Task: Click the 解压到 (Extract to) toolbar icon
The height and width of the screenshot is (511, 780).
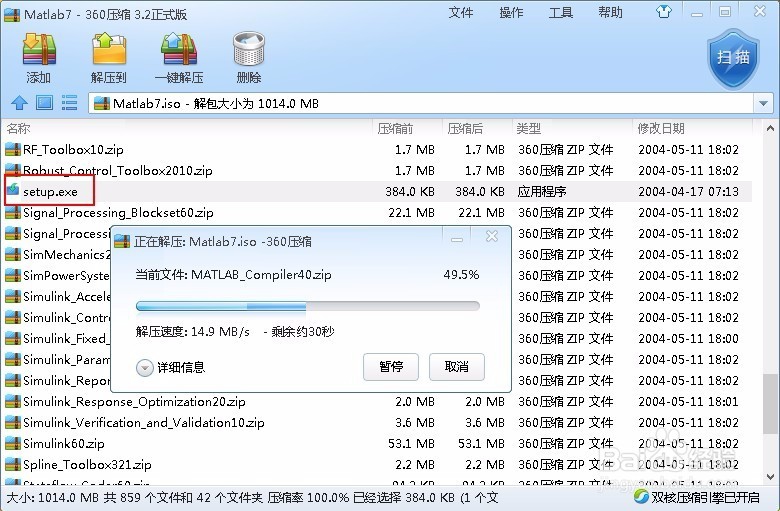Action: pyautogui.click(x=109, y=50)
